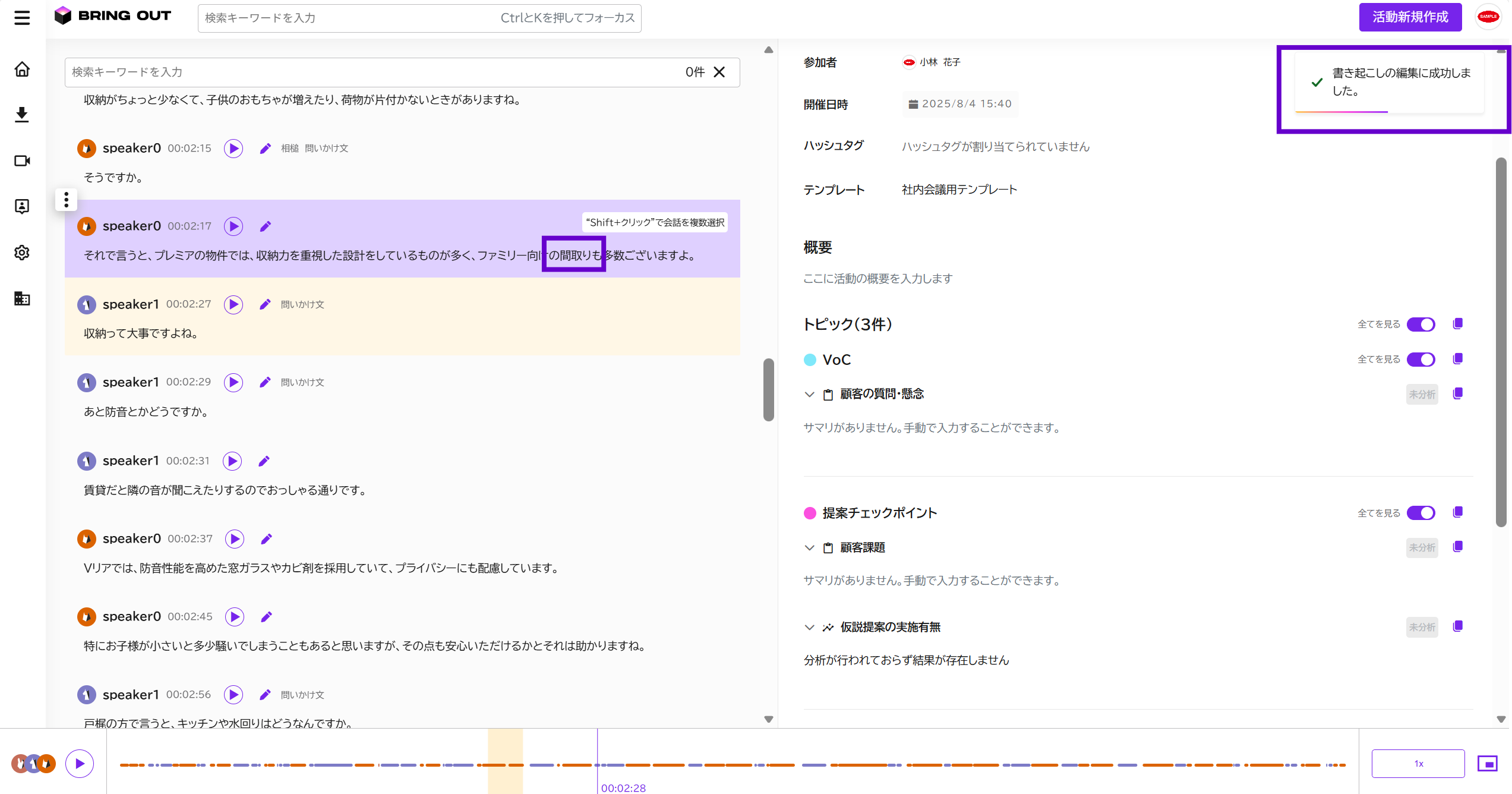Image resolution: width=1512 pixels, height=794 pixels.
Task: Open the hamburger menu icon
Action: pos(22,17)
